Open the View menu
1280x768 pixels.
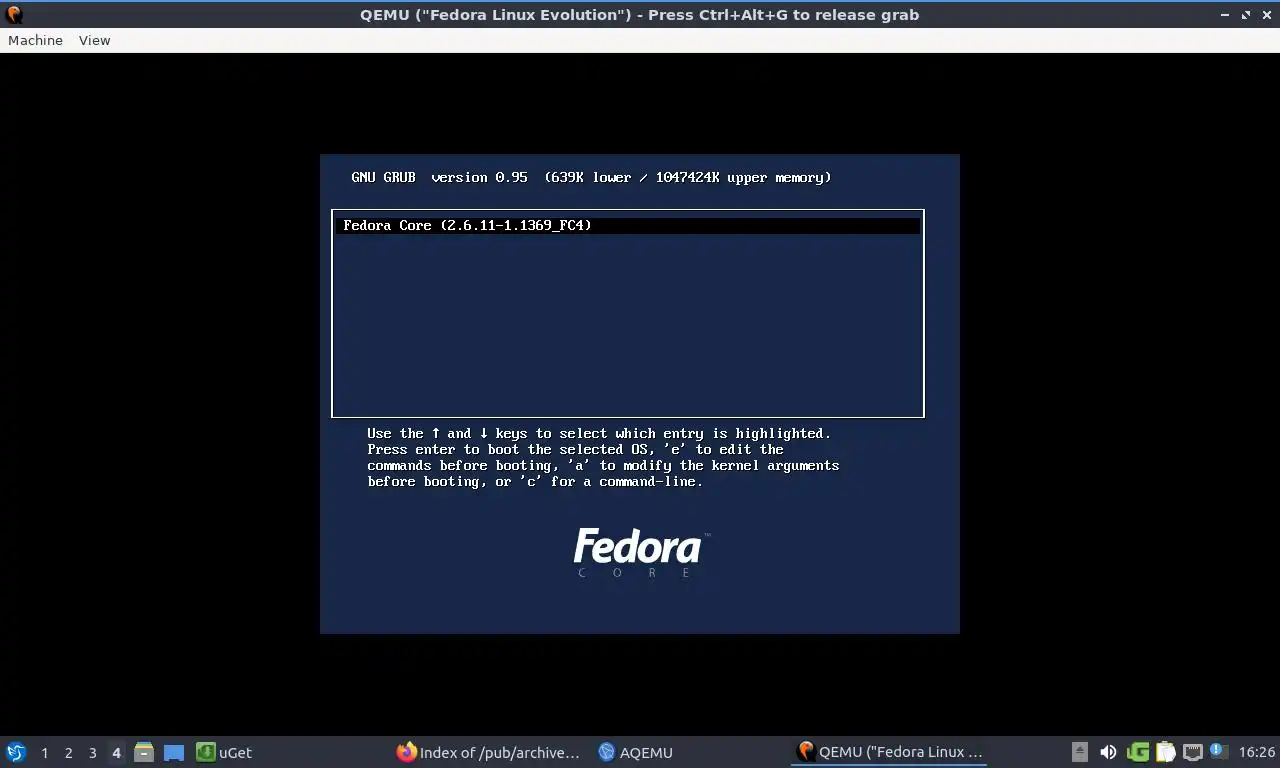(94, 40)
